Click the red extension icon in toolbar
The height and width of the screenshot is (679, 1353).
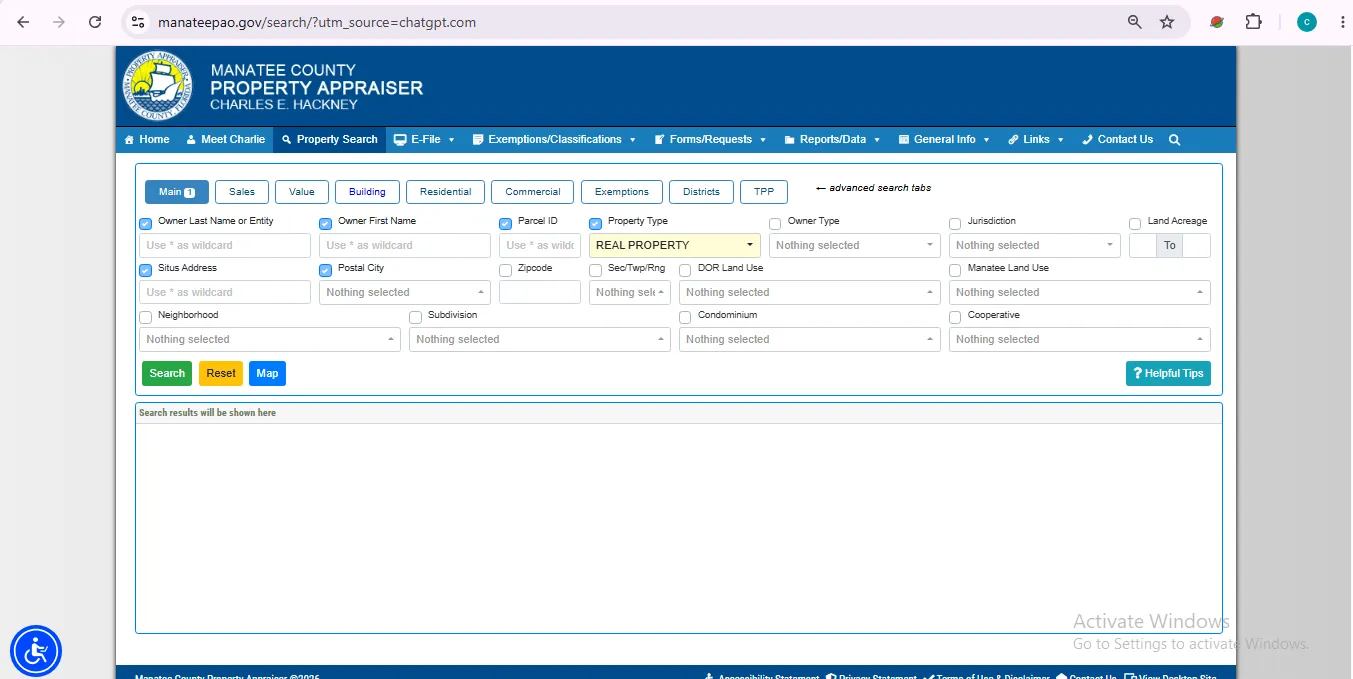click(1217, 22)
